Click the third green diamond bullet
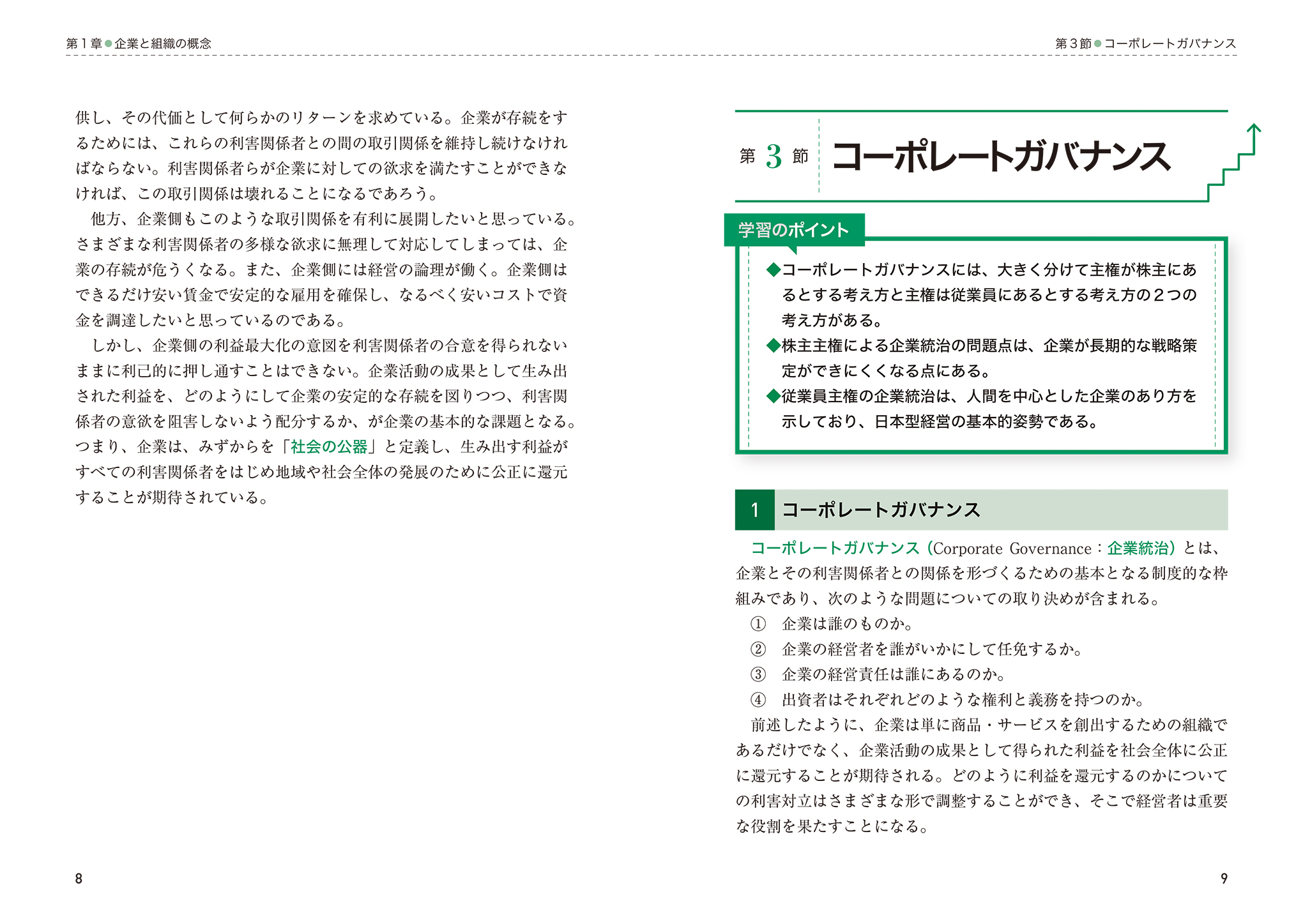 point(773,396)
